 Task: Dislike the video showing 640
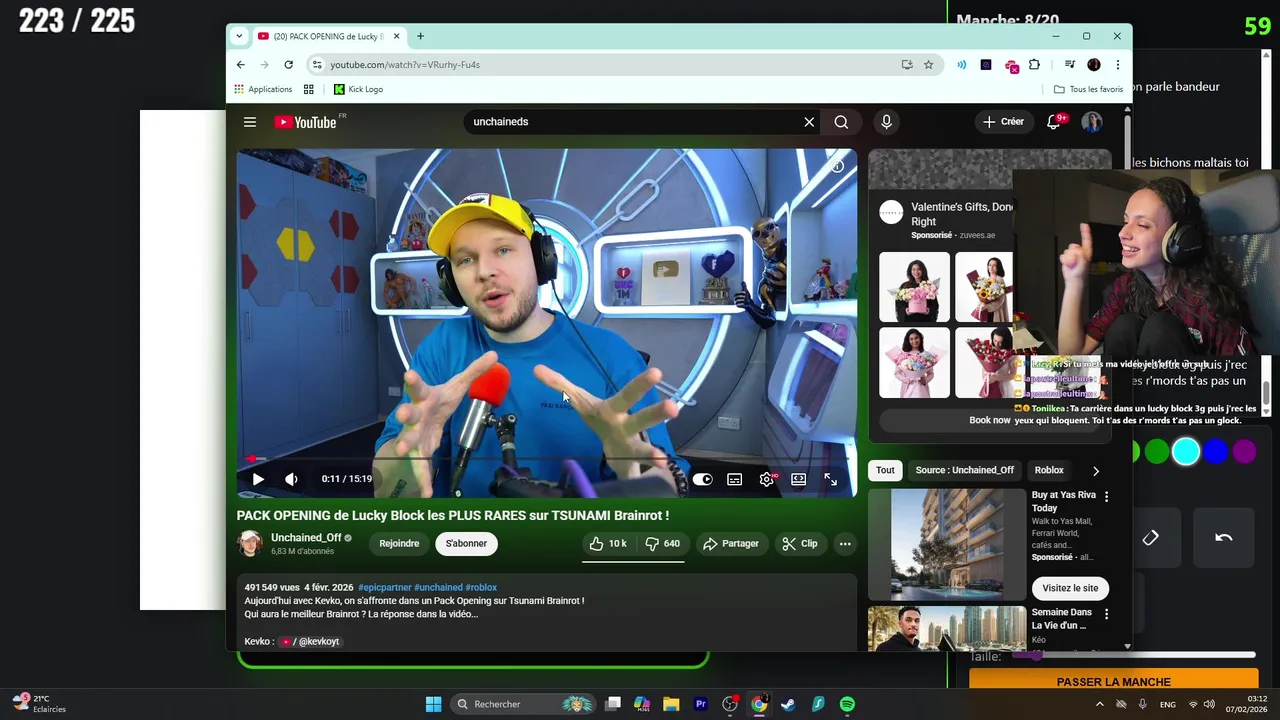(662, 543)
